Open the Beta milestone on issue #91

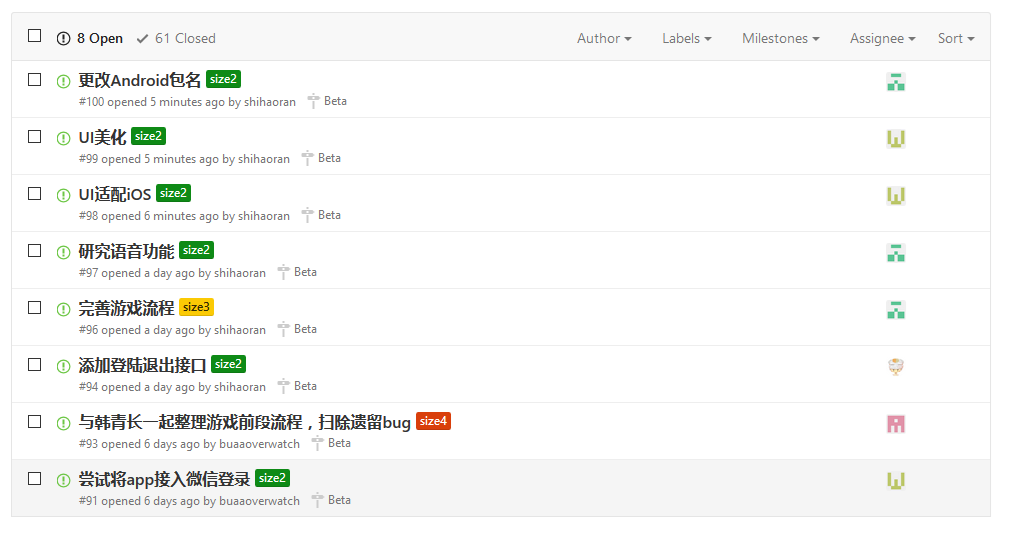tap(331, 500)
